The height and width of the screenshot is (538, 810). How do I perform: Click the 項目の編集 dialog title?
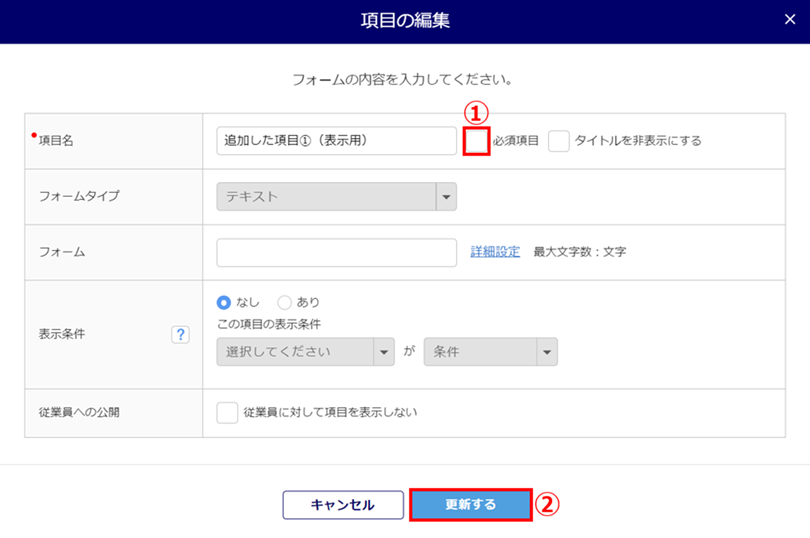coord(405,19)
